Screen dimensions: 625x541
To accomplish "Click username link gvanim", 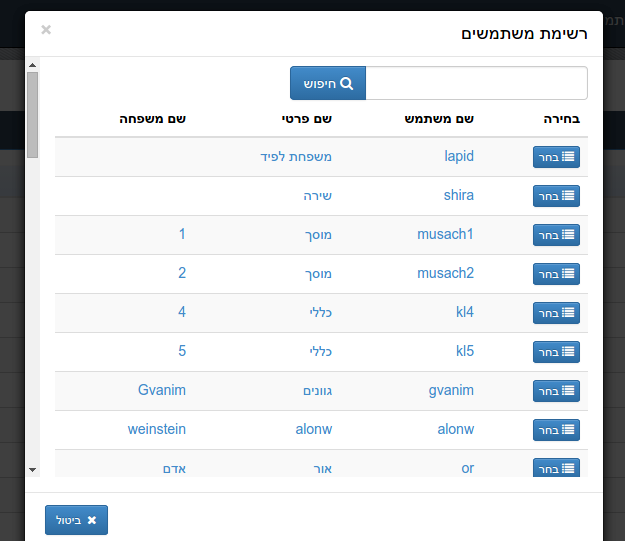I will (451, 390).
